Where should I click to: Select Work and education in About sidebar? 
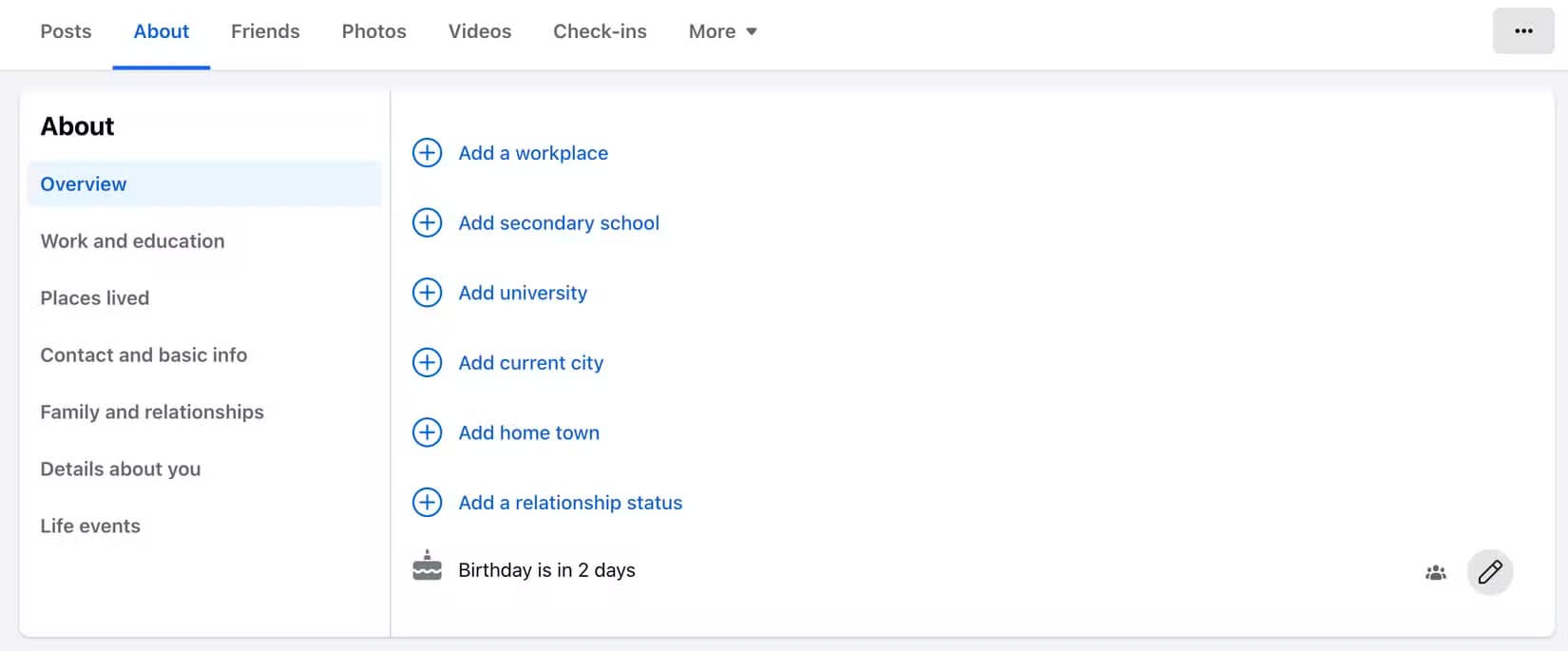pyautogui.click(x=132, y=241)
